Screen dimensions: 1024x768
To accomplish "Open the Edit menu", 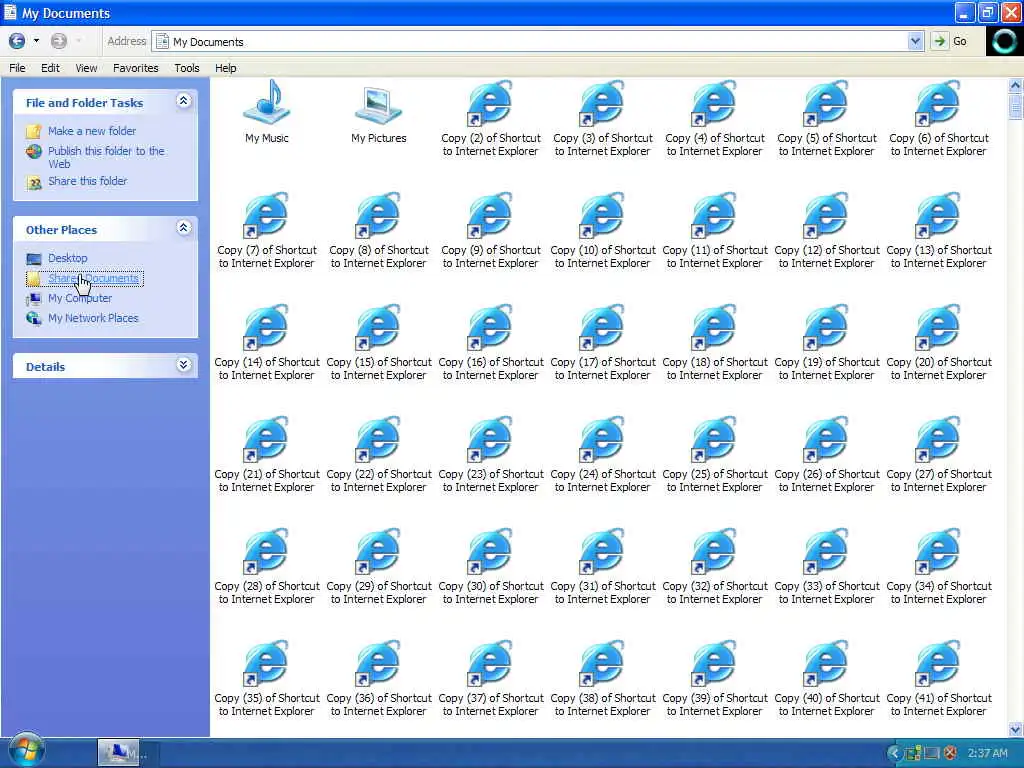I will (x=50, y=68).
